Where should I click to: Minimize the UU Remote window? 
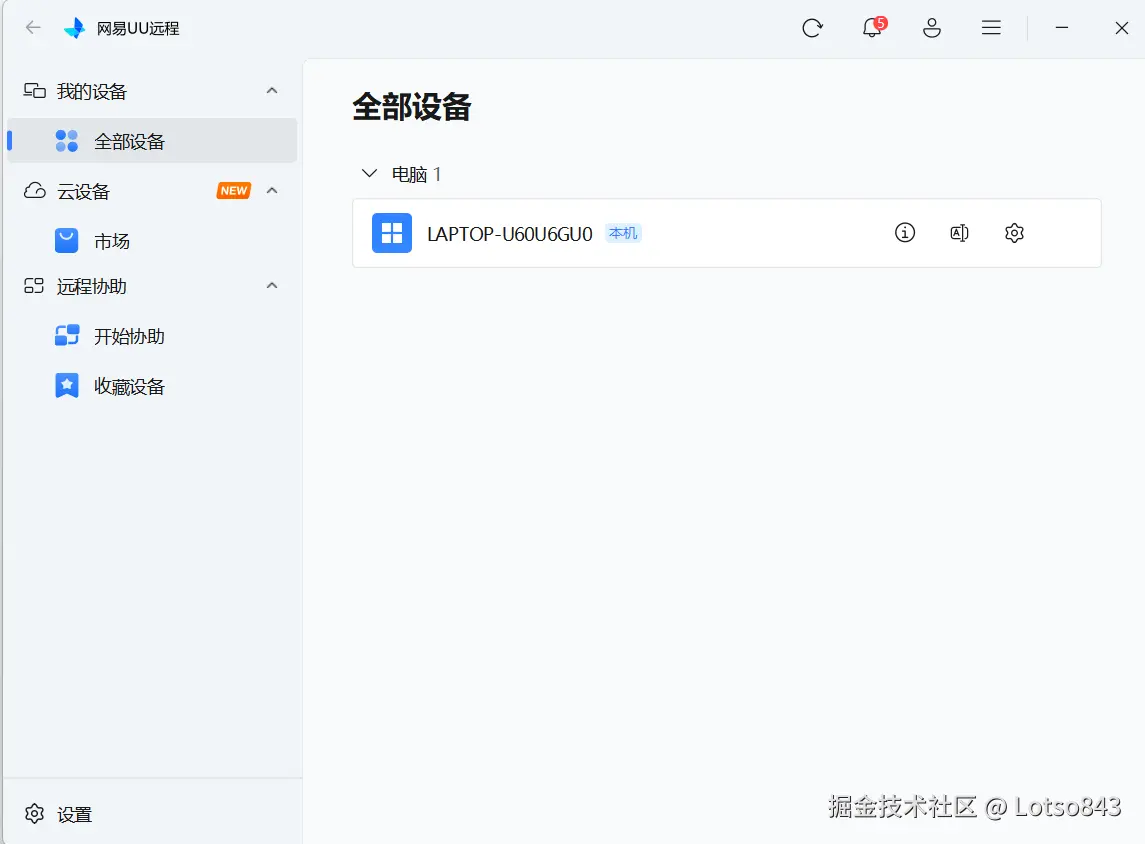tap(1062, 28)
